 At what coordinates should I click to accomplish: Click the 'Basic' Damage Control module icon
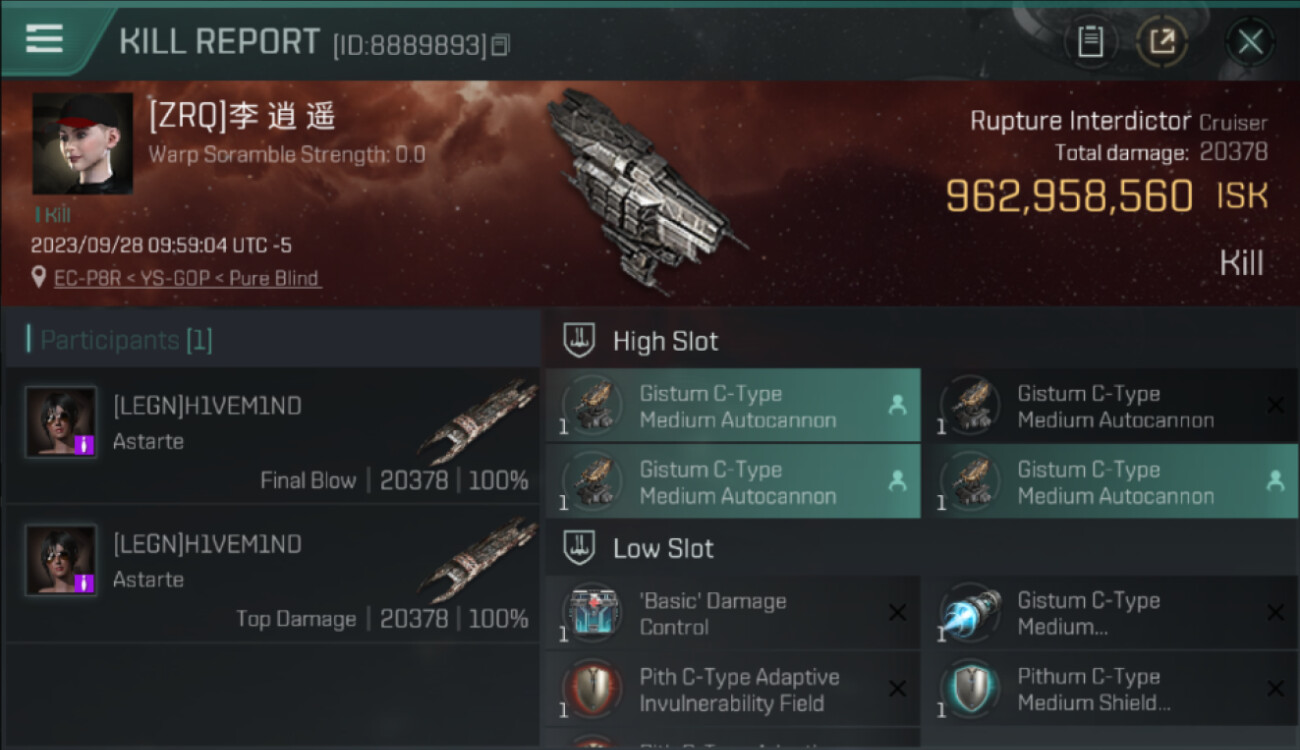click(x=592, y=613)
